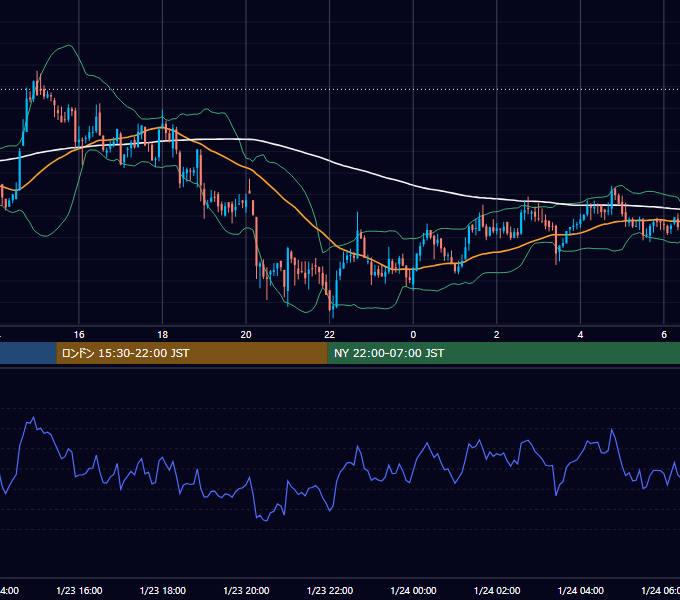680x600 pixels.
Task: Click the blue session bar before ロンドン
Action: (28, 353)
